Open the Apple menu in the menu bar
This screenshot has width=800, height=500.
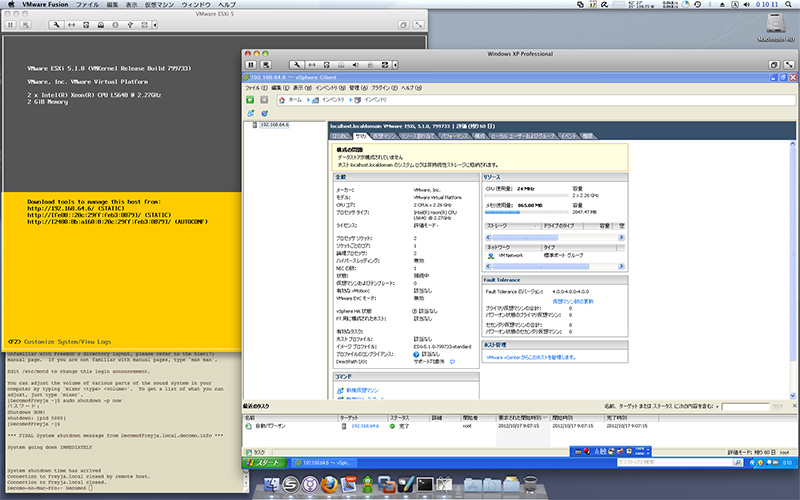point(12,5)
